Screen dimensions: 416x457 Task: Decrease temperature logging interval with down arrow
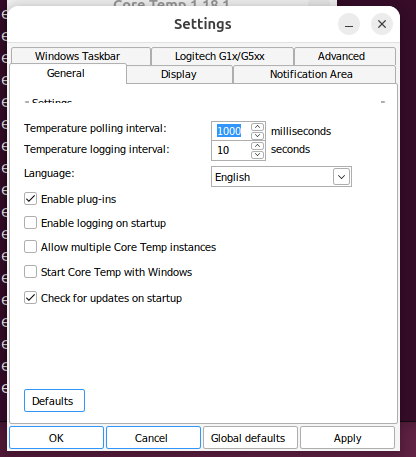(257, 154)
